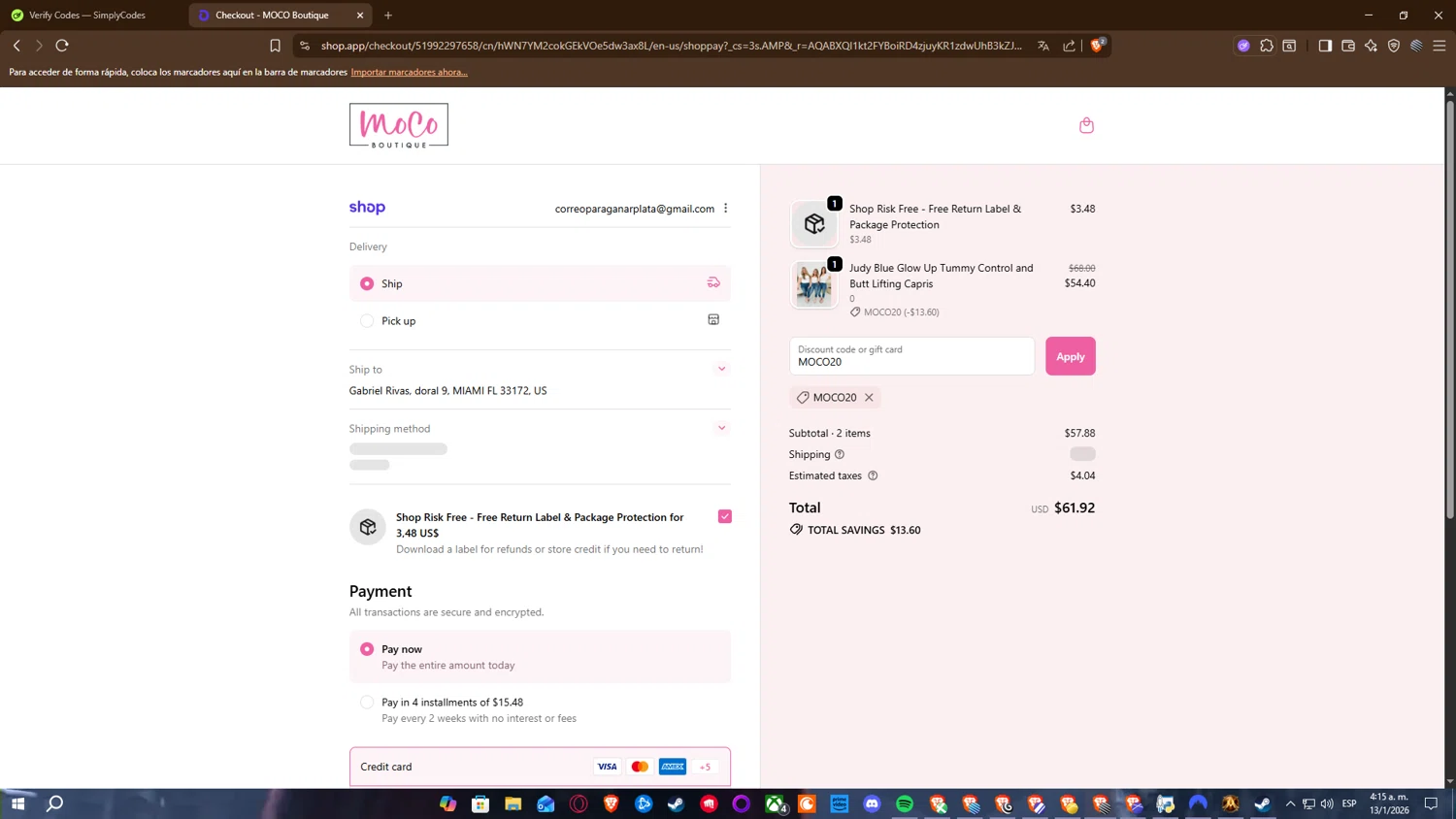Click the email correoparaganarplata@gmail.com
The image size is (1456, 819).
pos(635,209)
